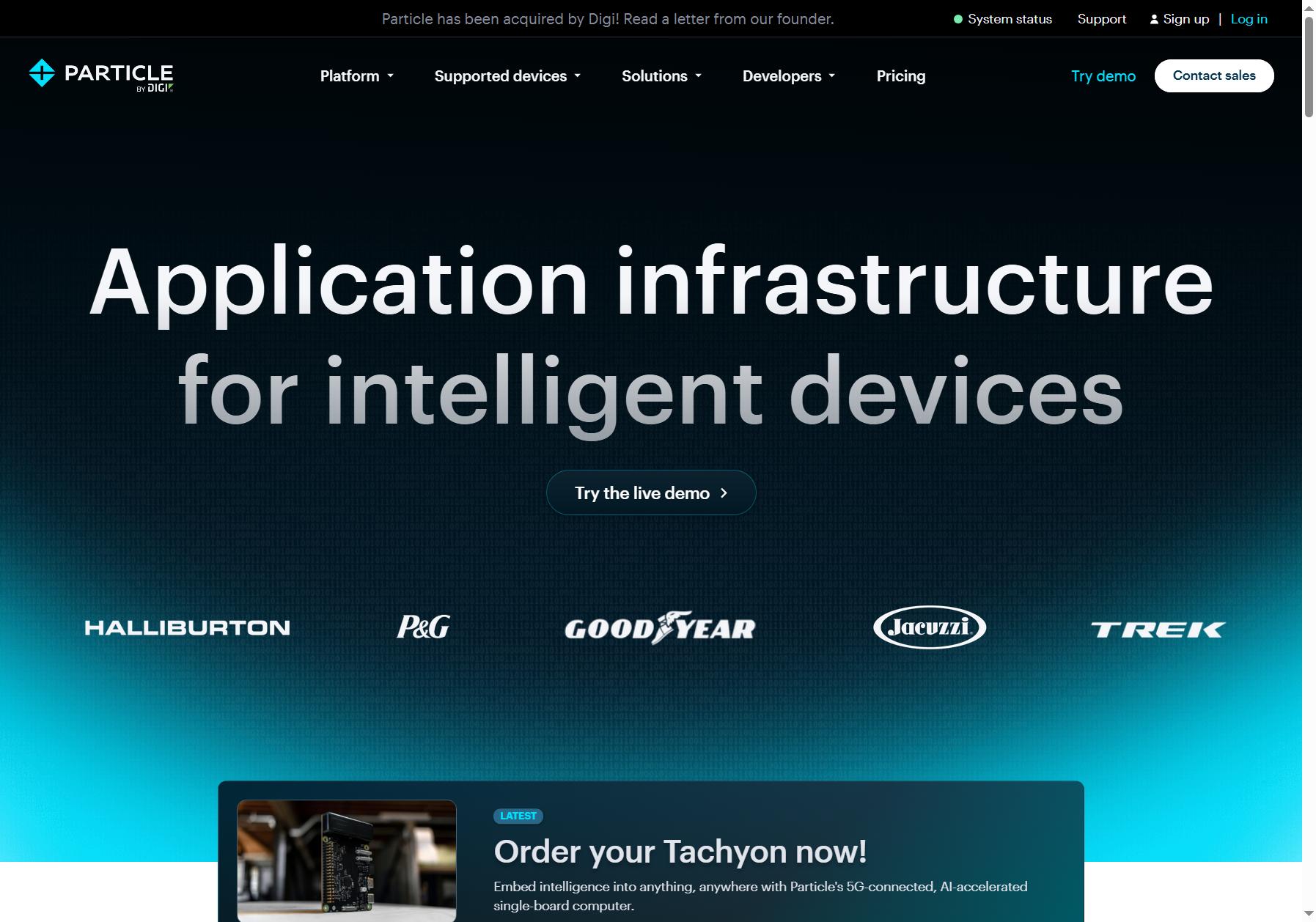
Task: Click the Jacuzzi logo
Action: (x=930, y=627)
